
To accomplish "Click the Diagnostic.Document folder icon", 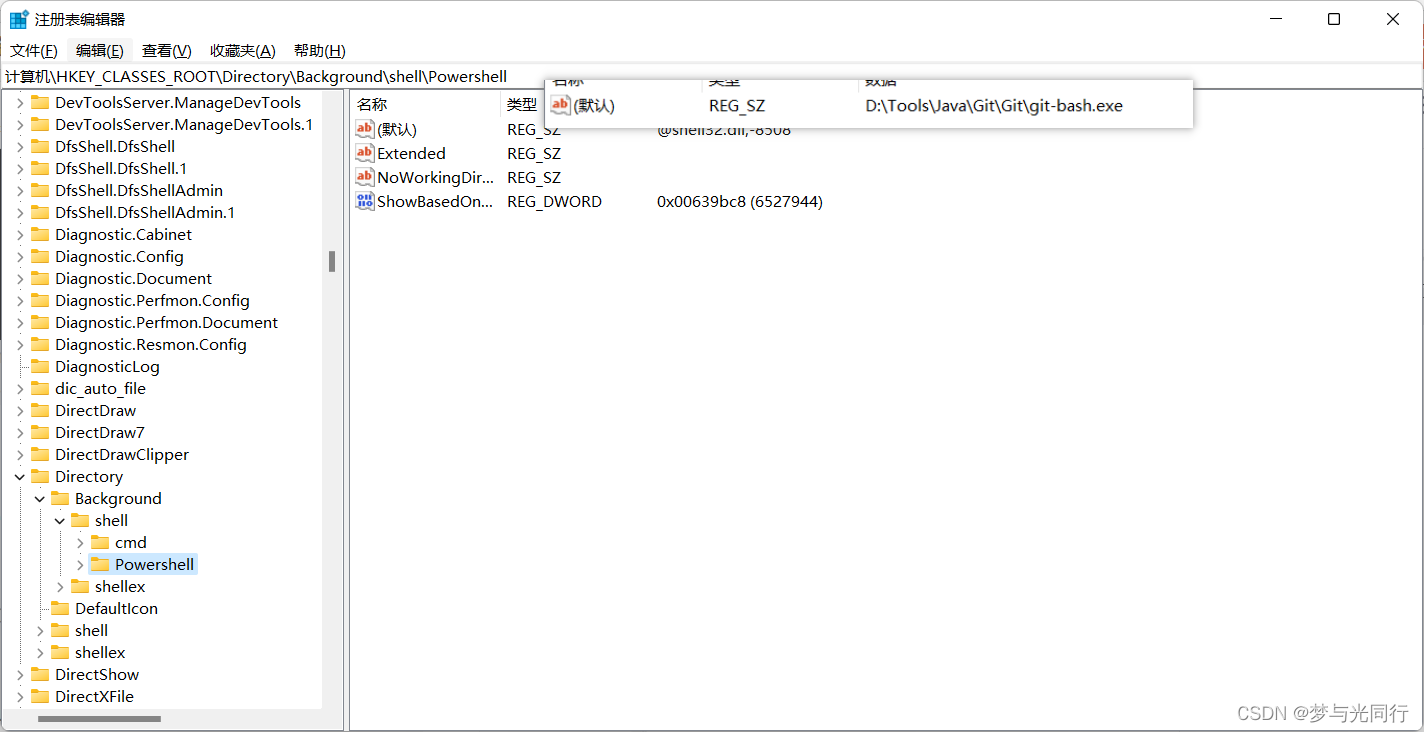I will (40, 278).
